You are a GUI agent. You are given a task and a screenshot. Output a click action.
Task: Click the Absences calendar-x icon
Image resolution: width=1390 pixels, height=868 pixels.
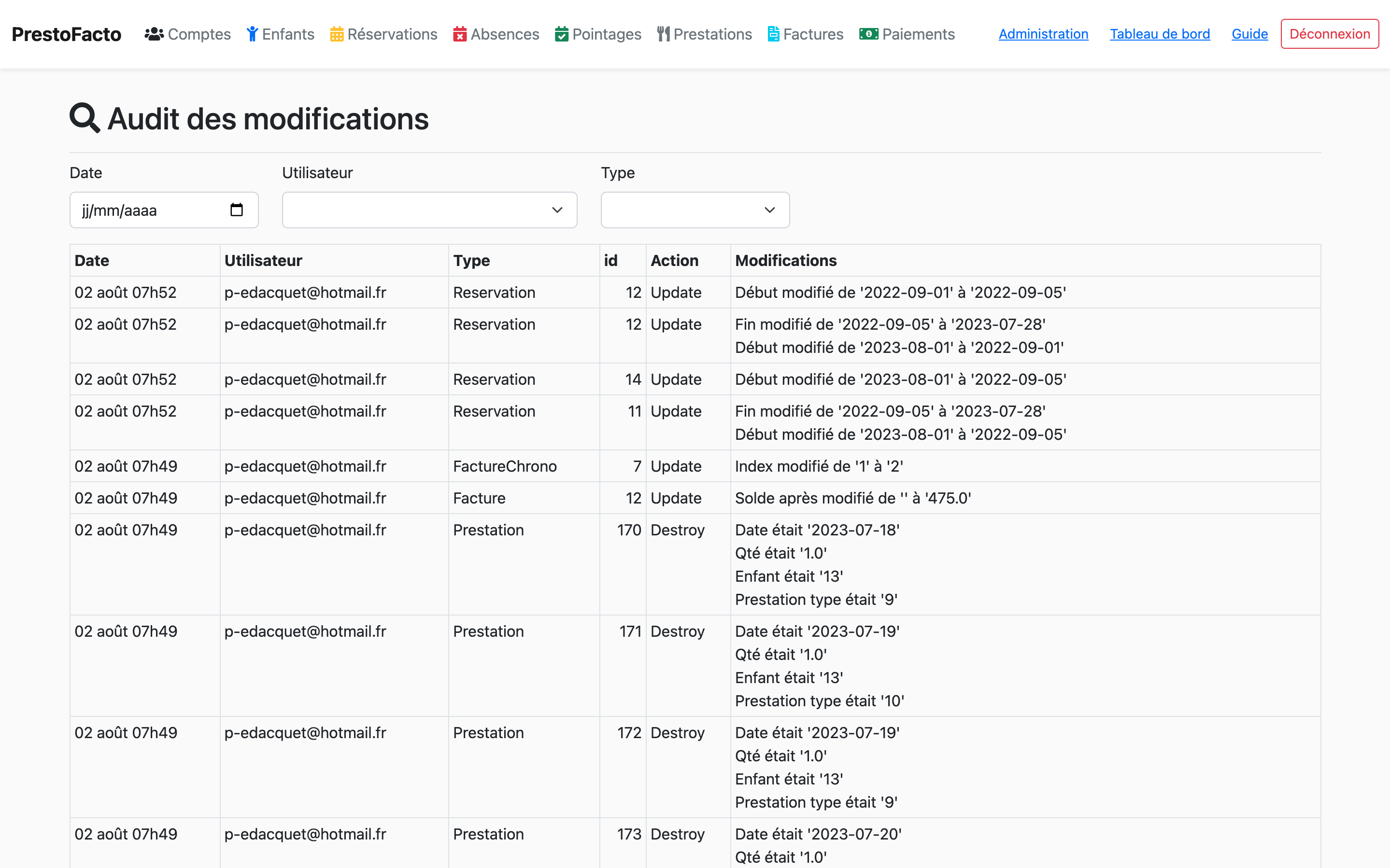460,34
